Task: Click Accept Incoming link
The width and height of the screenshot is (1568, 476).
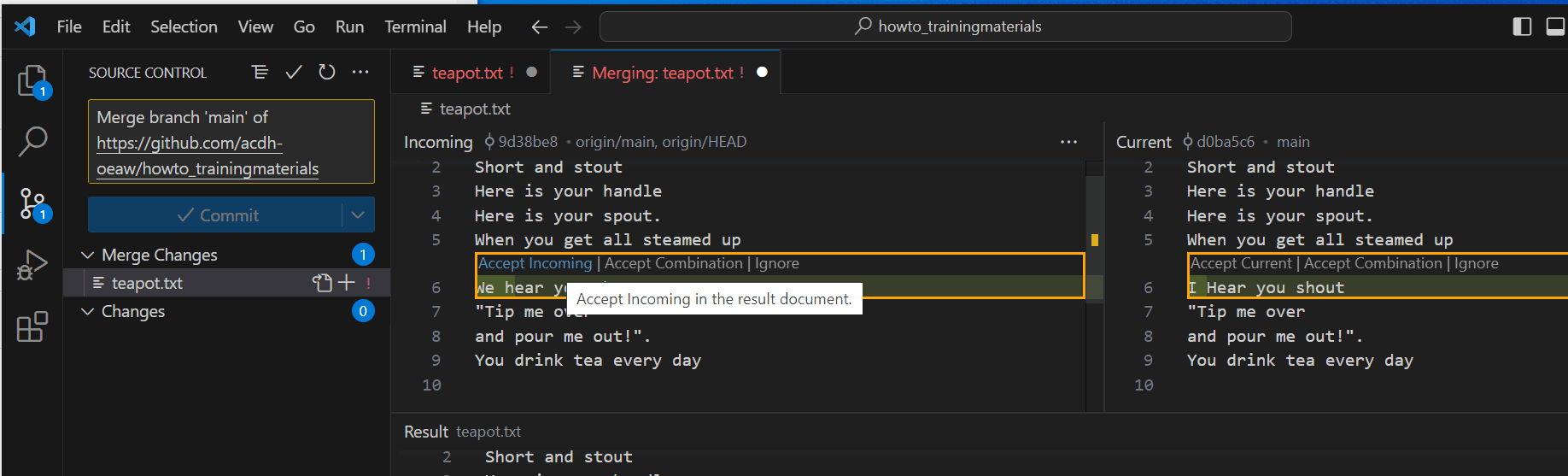Action: click(535, 263)
